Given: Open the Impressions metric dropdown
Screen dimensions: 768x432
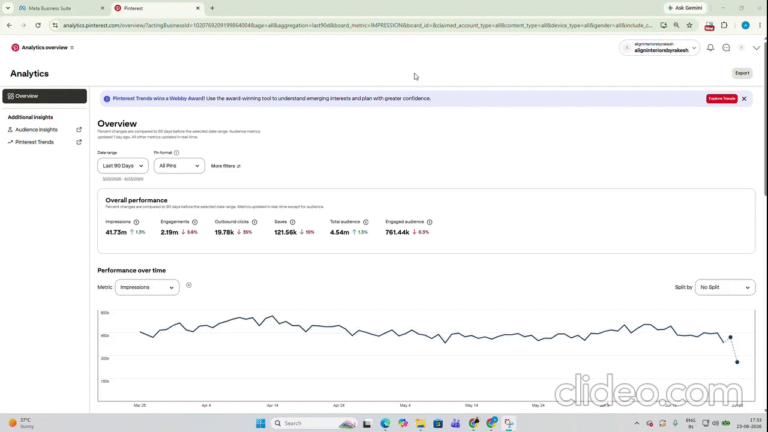Looking at the screenshot, I should (147, 288).
